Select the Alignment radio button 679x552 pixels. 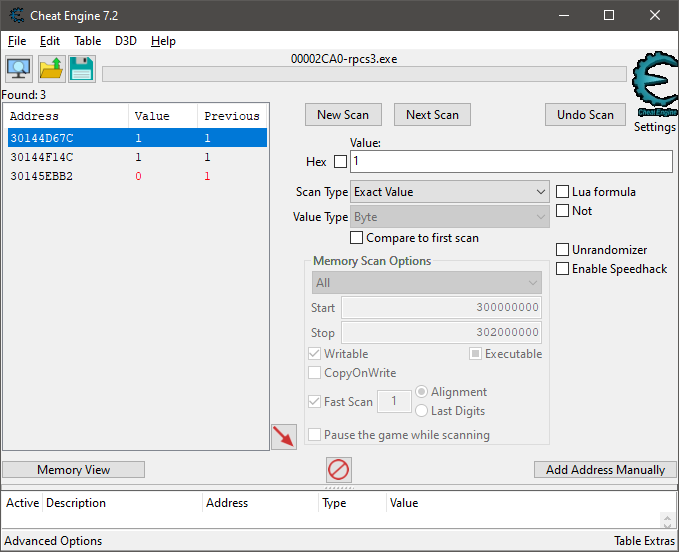(421, 392)
